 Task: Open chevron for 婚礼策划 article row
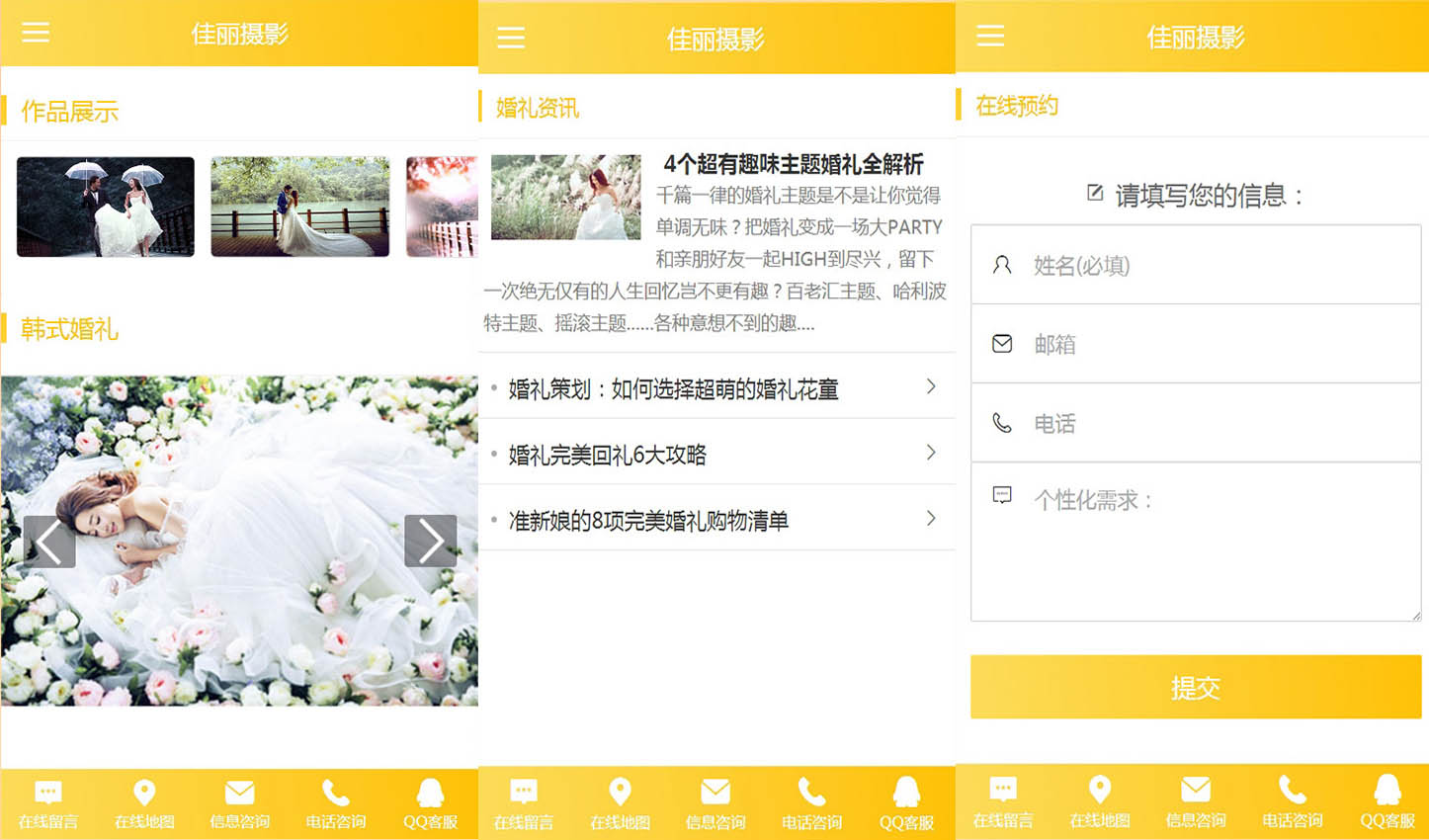(931, 386)
